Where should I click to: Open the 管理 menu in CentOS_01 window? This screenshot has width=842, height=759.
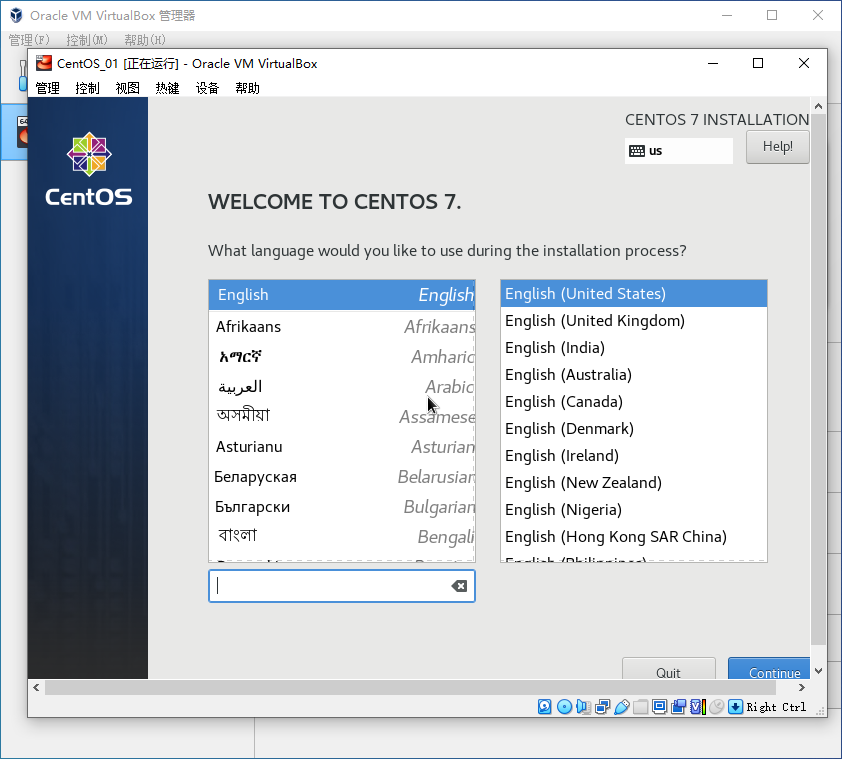click(x=48, y=88)
